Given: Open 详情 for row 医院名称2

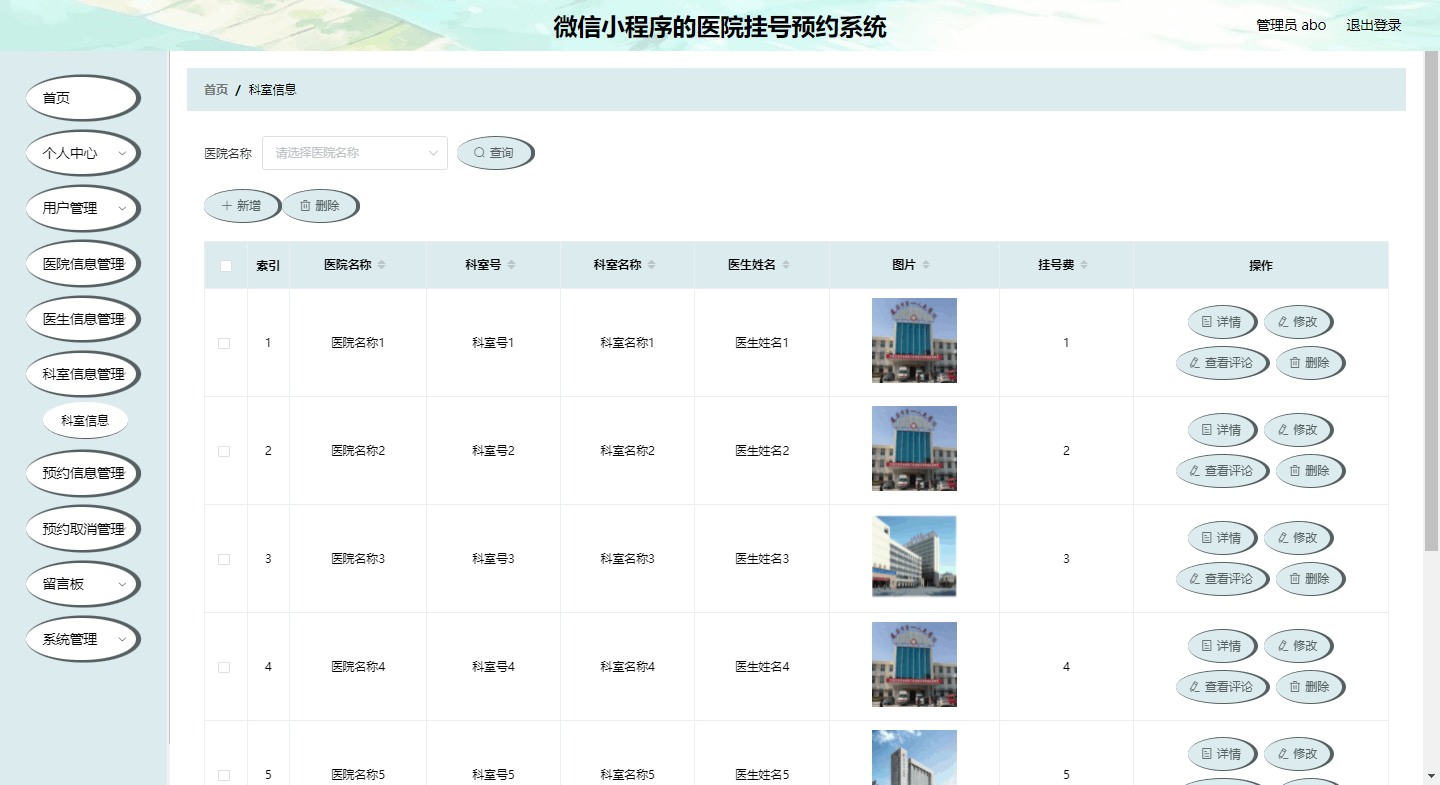Looking at the screenshot, I should point(1222,430).
